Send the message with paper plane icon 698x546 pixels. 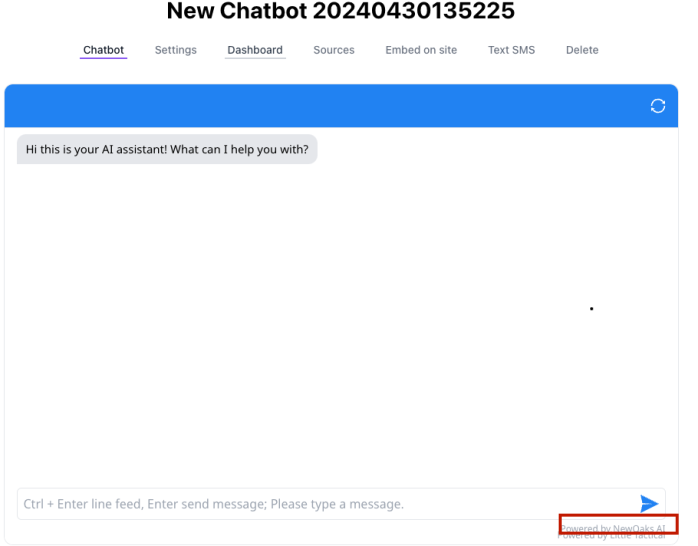[x=649, y=504]
